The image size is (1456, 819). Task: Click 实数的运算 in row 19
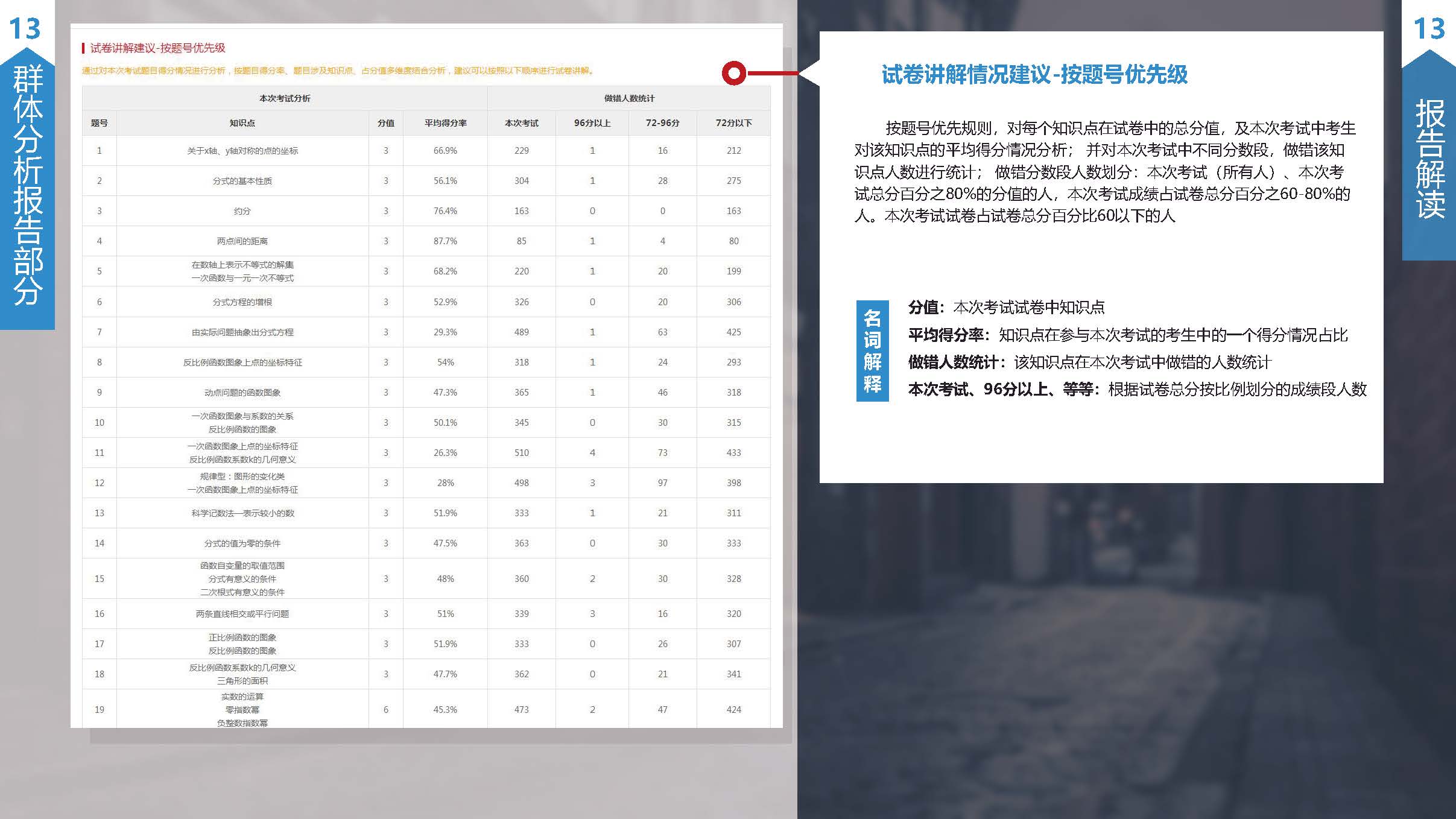point(242,697)
